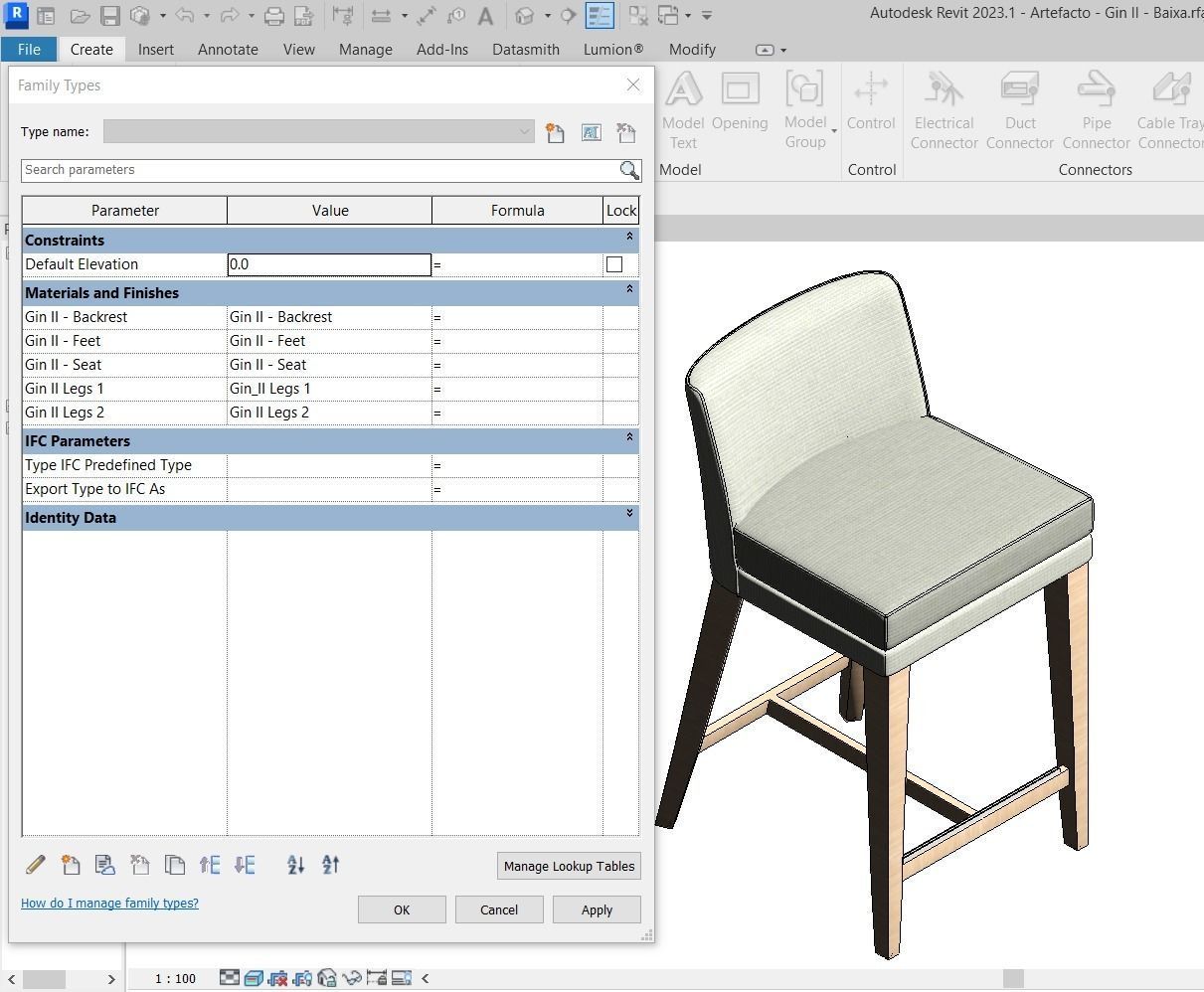Switch to the Insert ribbon tab
The image size is (1204, 992).
click(x=156, y=49)
